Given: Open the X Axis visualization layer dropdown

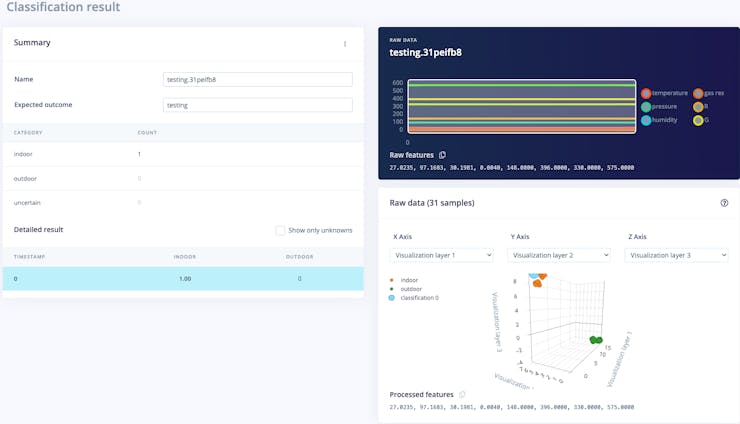Looking at the screenshot, I should pyautogui.click(x=441, y=255).
